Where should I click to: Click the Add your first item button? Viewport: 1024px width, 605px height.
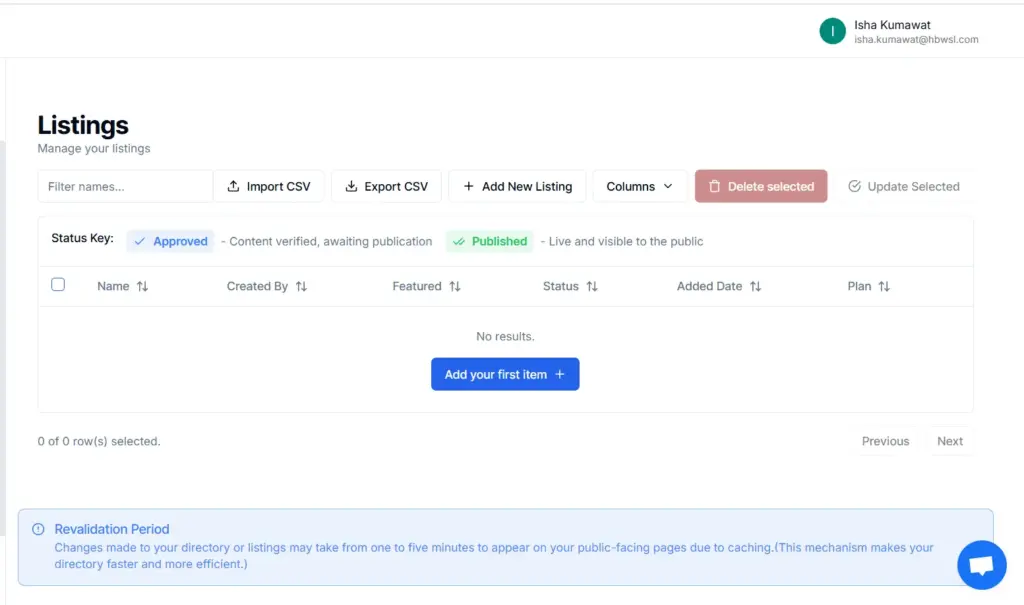505,373
